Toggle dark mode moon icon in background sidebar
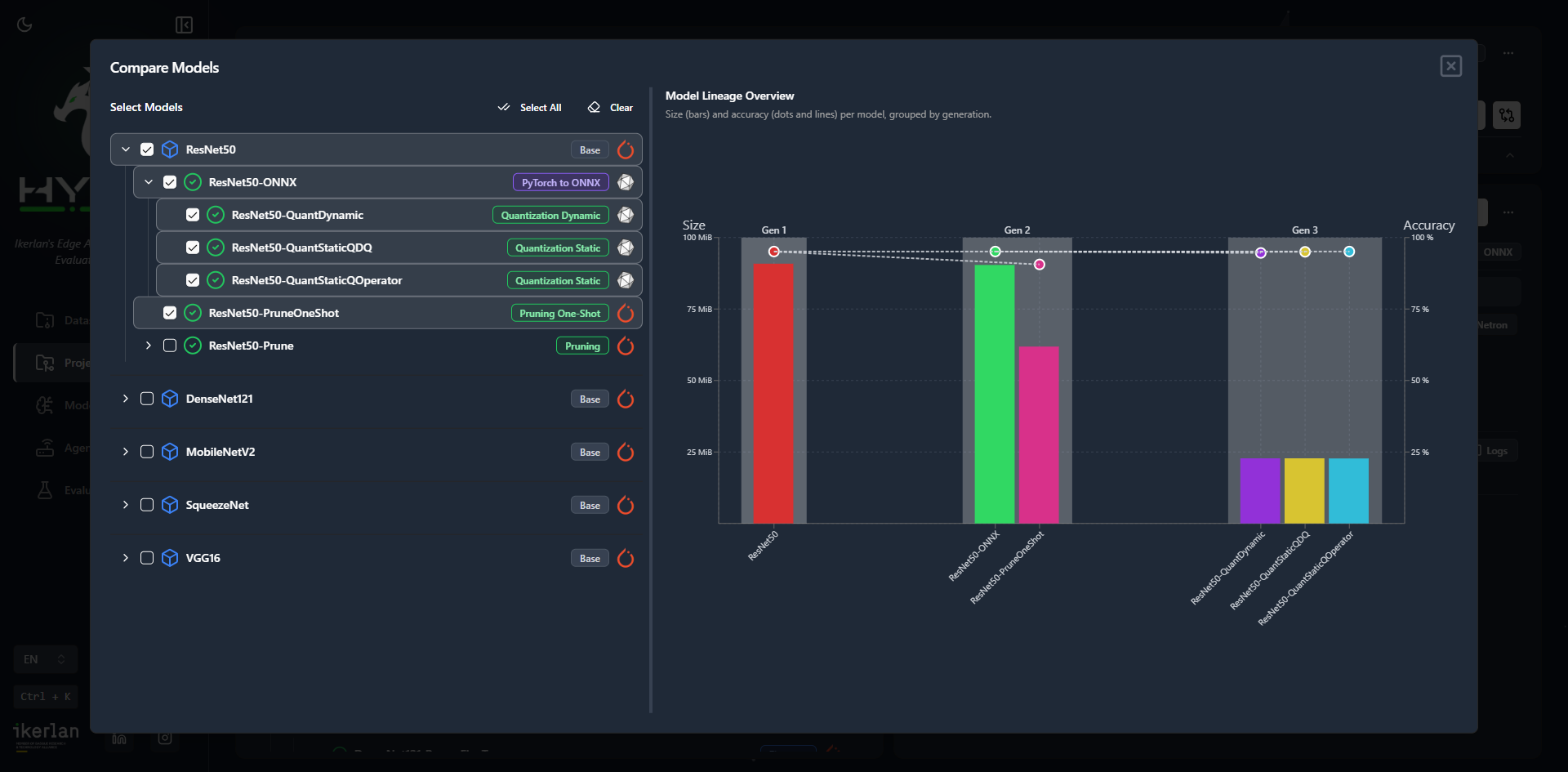This screenshot has height=772, width=1568. 24,25
